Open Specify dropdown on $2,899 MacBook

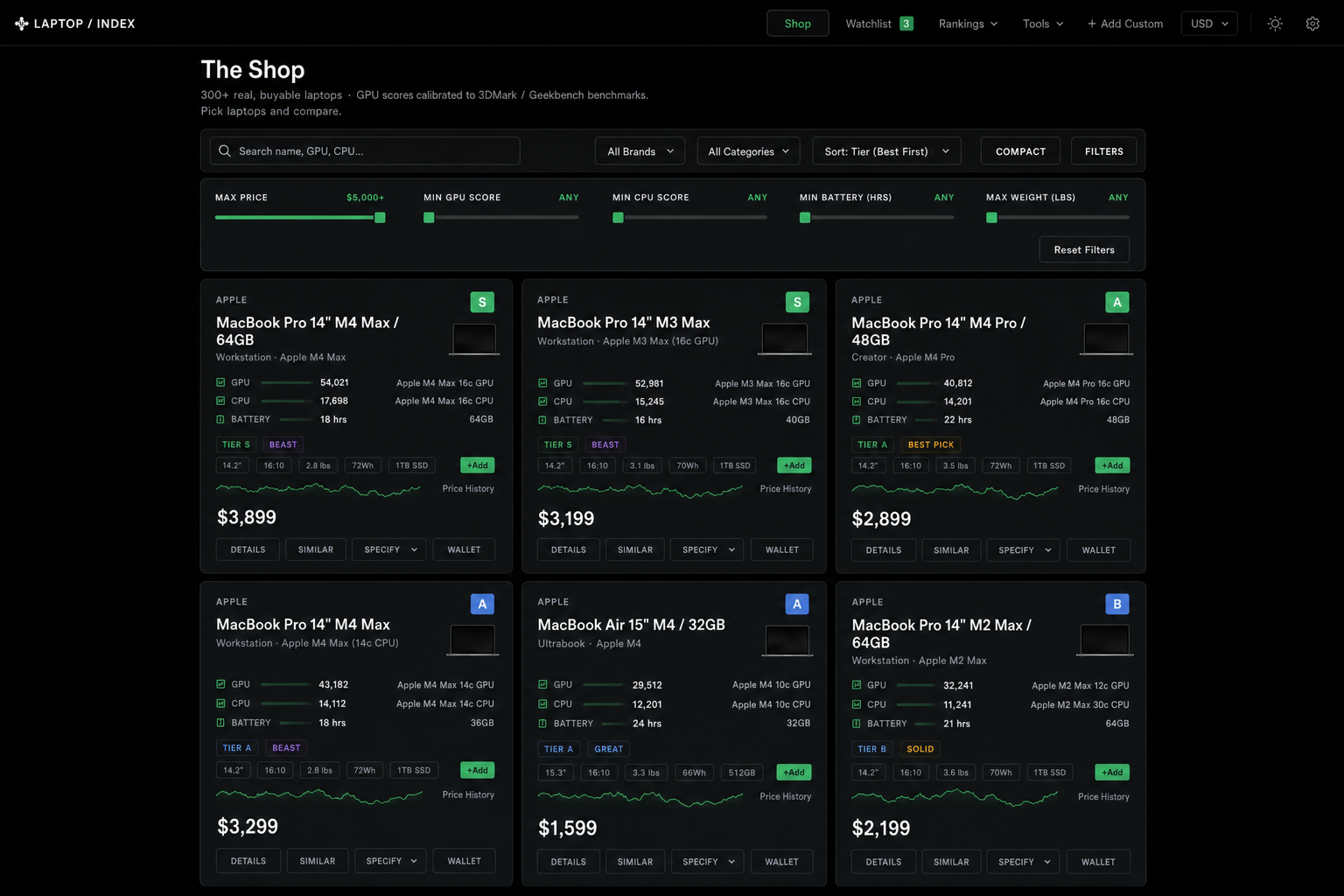pos(1024,550)
